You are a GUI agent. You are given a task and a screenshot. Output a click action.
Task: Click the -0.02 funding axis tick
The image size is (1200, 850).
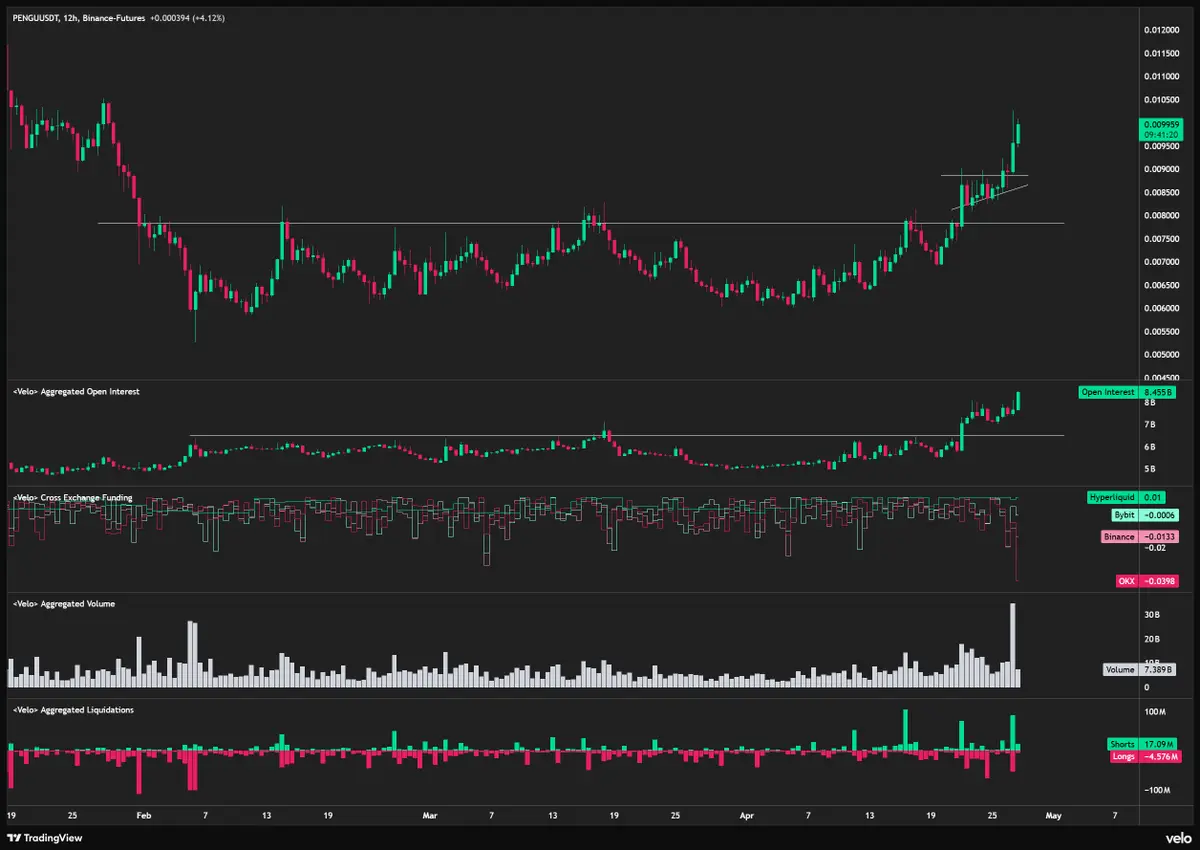(x=1154, y=548)
